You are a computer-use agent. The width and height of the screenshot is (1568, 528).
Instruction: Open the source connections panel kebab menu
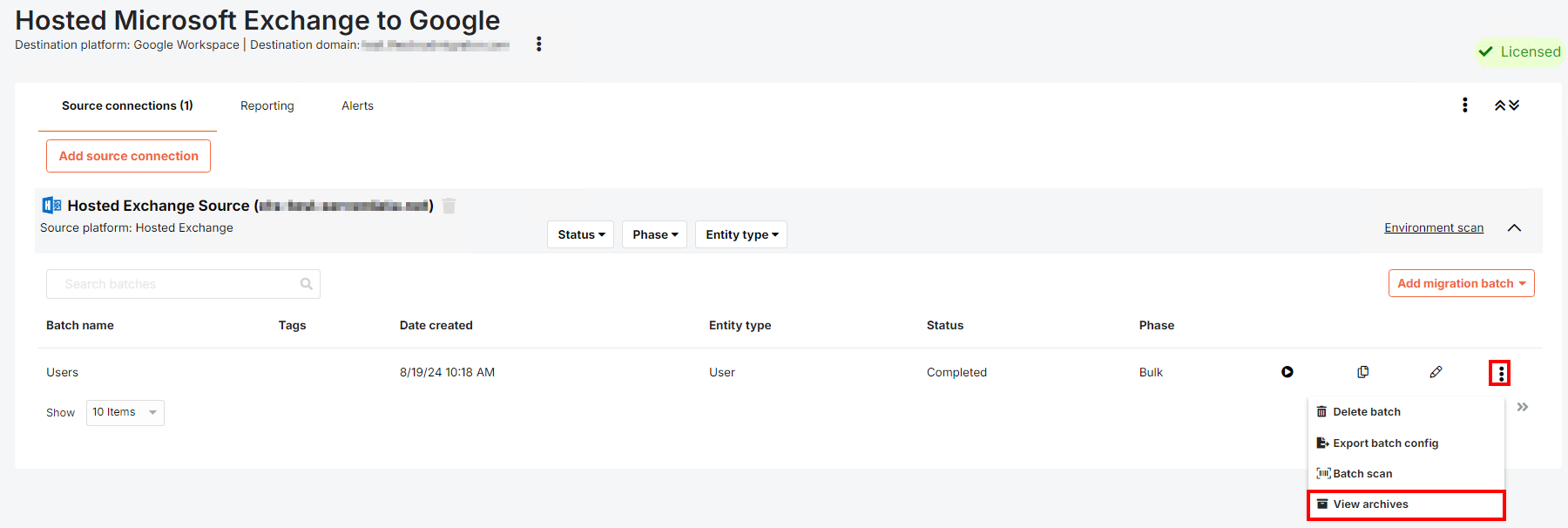[x=1465, y=105]
